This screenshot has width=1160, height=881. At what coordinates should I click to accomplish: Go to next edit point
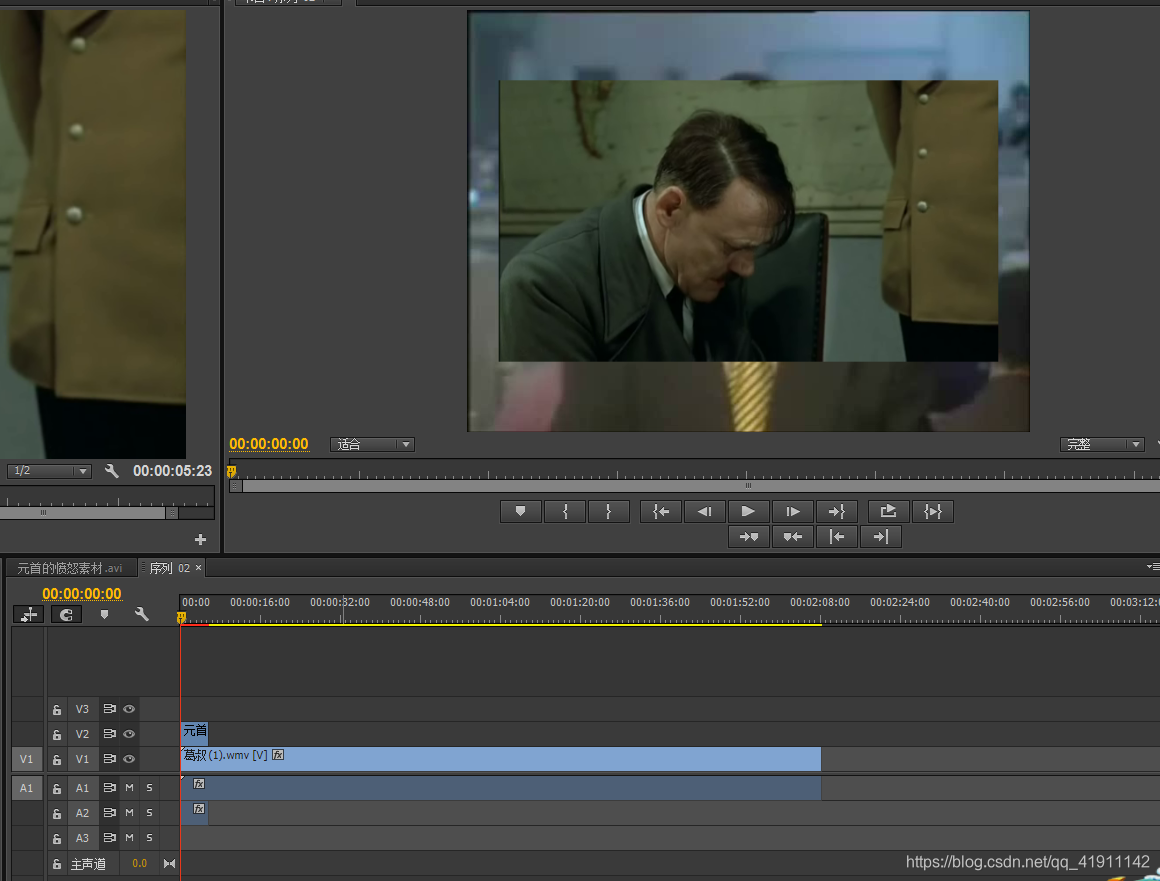pyautogui.click(x=880, y=536)
